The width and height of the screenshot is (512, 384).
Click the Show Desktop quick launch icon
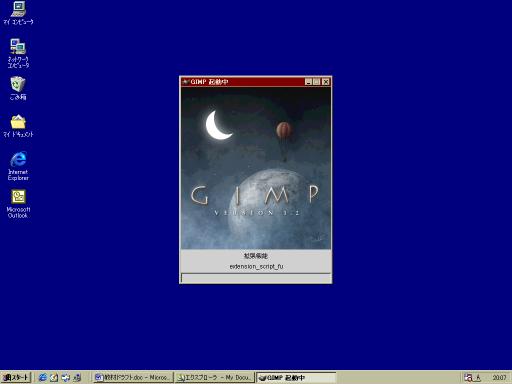click(65, 377)
